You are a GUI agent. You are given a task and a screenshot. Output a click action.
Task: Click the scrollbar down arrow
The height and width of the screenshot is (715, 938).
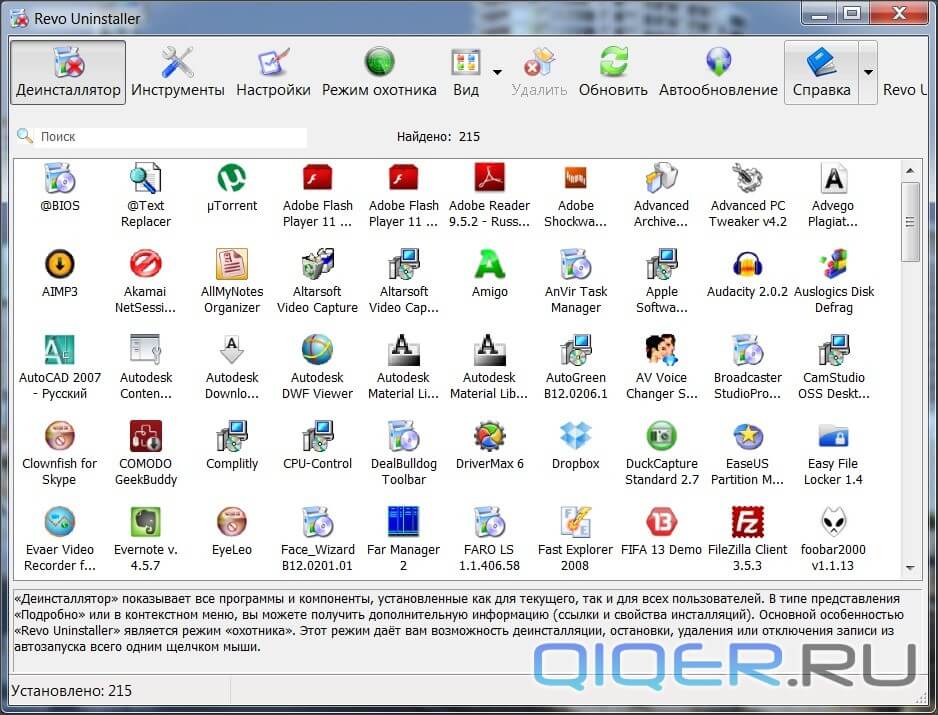pos(910,567)
